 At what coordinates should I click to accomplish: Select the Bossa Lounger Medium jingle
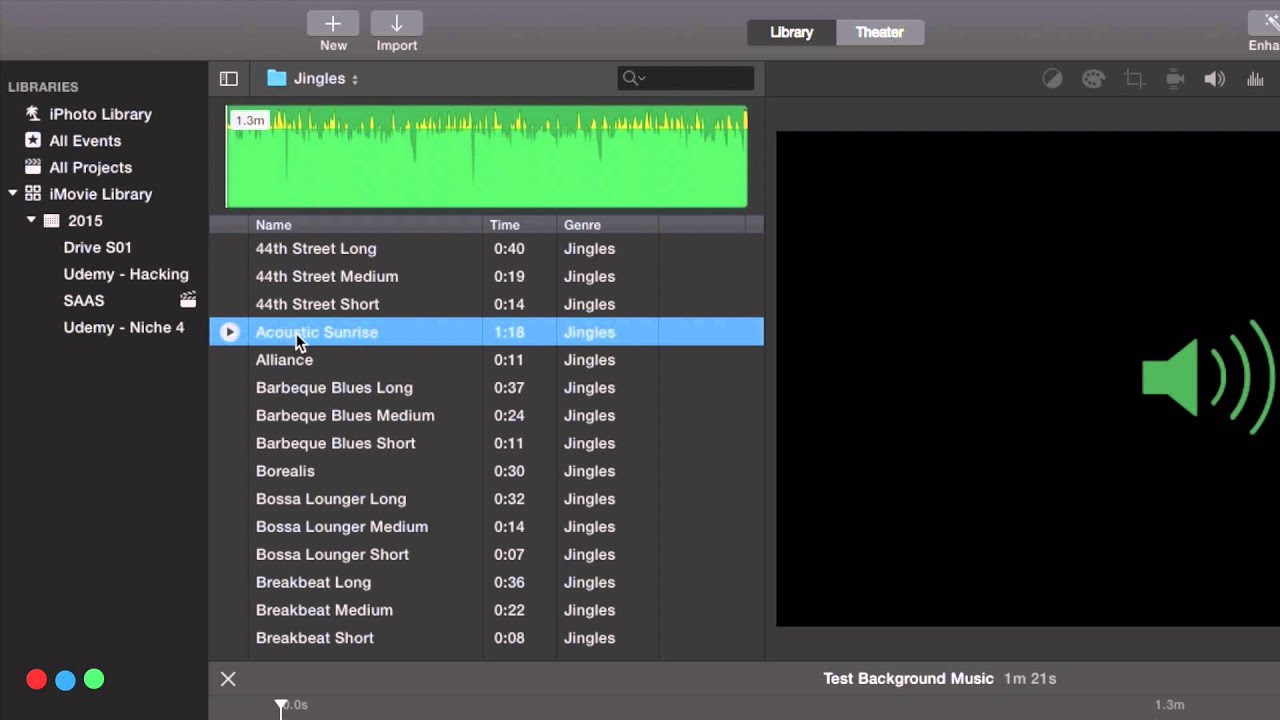tap(486, 526)
